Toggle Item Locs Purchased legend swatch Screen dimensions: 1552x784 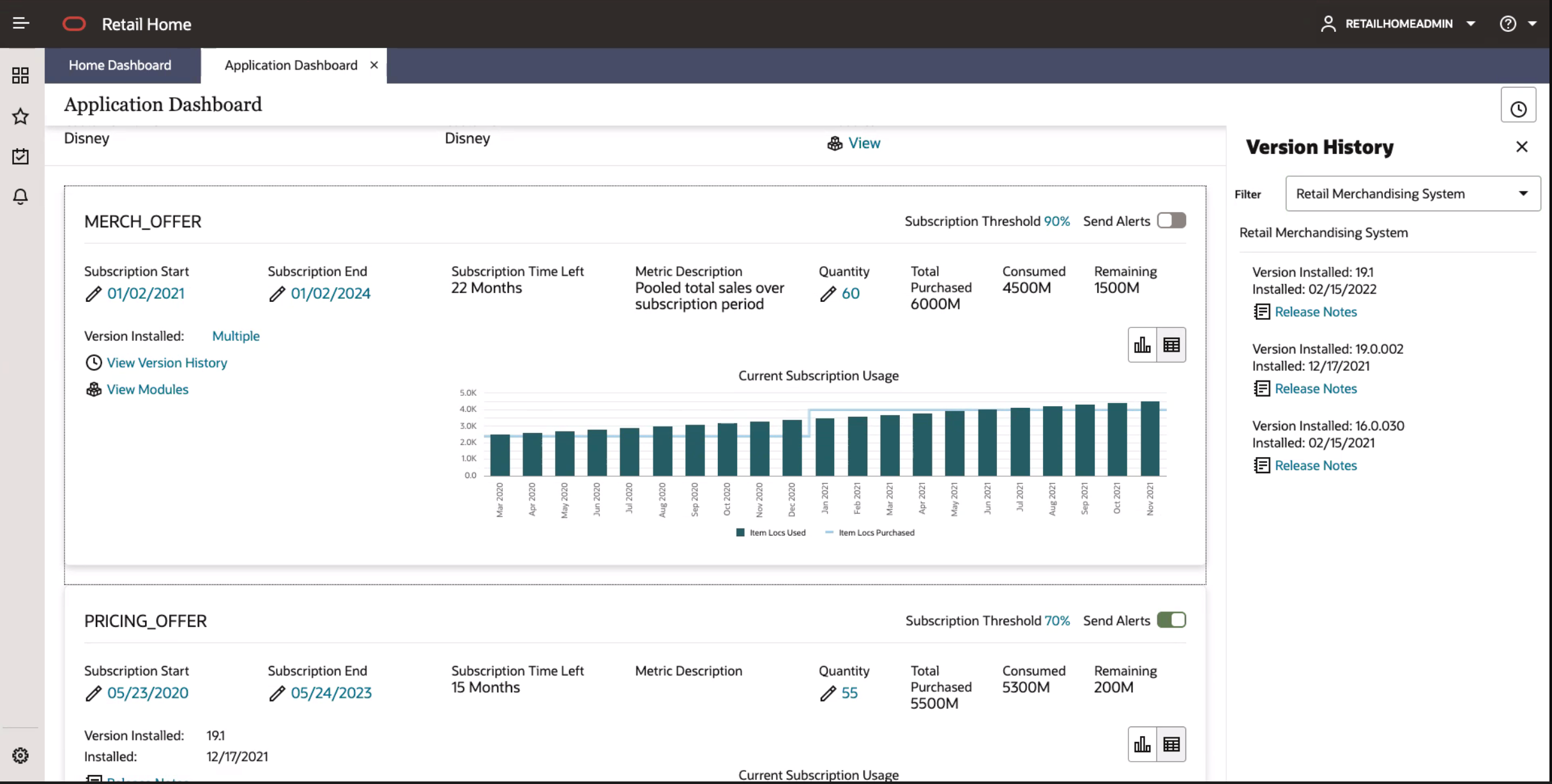[x=829, y=532]
